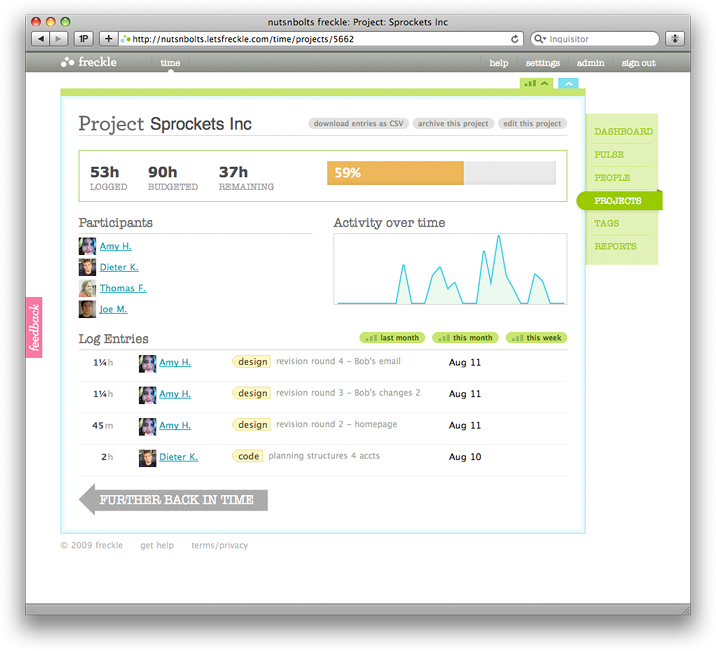Screen dimensions: 716x651
Task: Go to Tags in the sidebar
Action: [x=606, y=223]
